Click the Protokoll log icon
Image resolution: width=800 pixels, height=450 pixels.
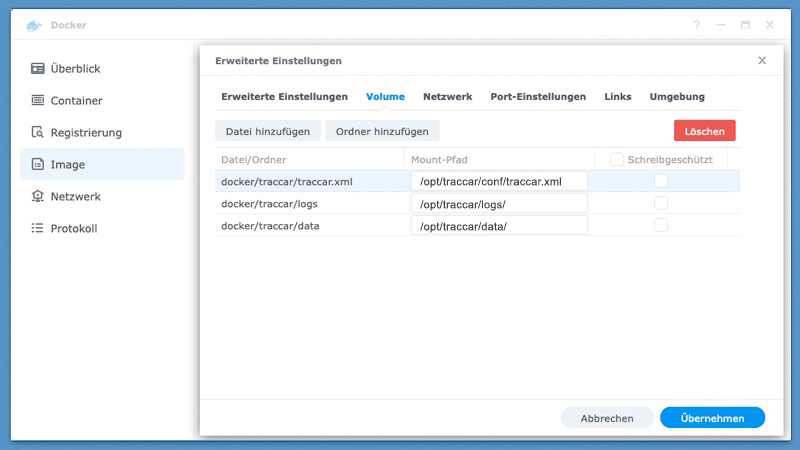38,229
